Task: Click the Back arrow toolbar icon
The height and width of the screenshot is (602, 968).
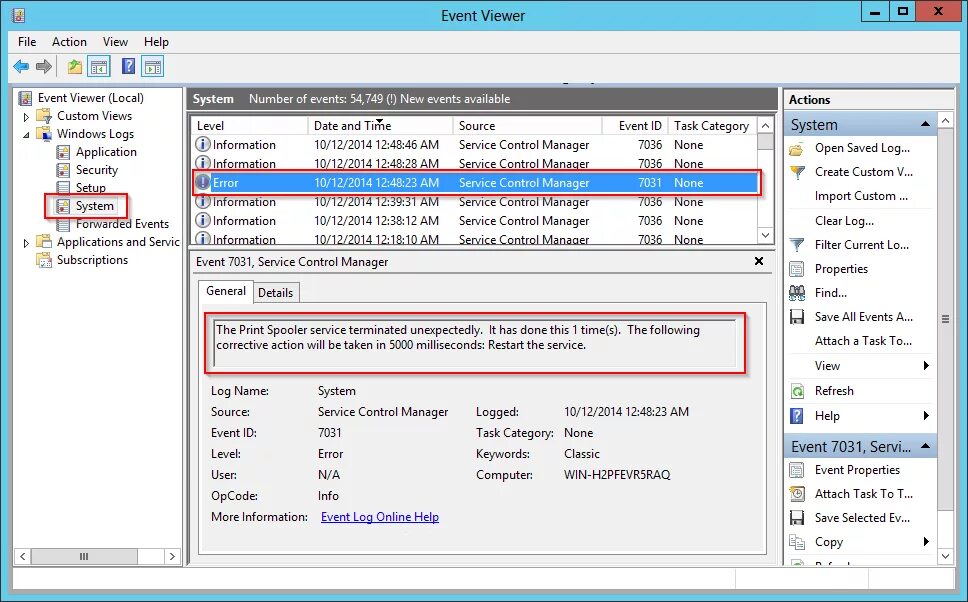Action: [21, 66]
